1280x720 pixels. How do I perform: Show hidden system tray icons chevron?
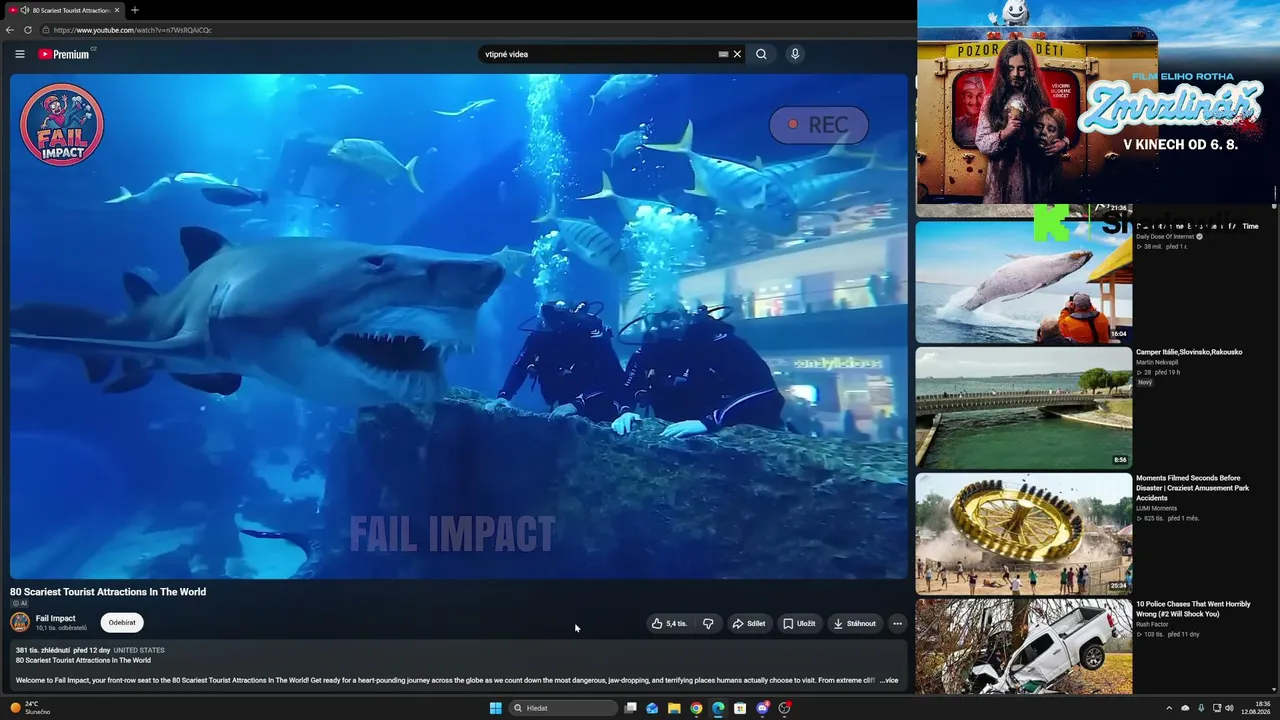tap(1168, 708)
